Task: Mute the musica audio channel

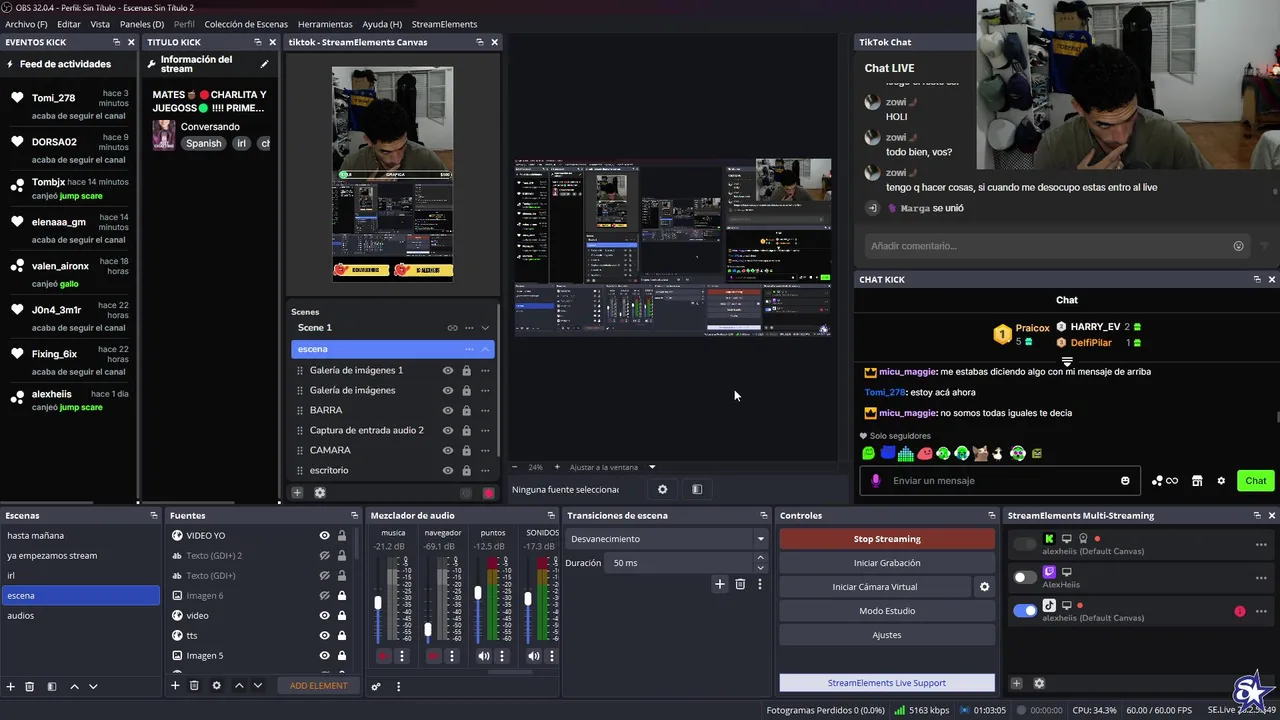Action: [x=383, y=656]
